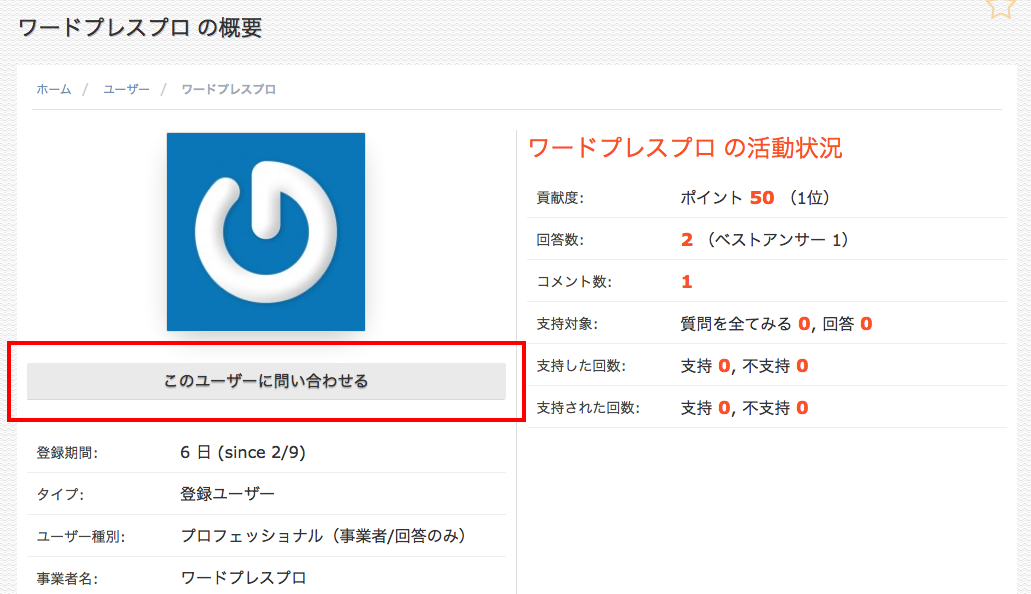Click the 回答数: label
This screenshot has width=1031, height=594.
pyautogui.click(x=560, y=240)
